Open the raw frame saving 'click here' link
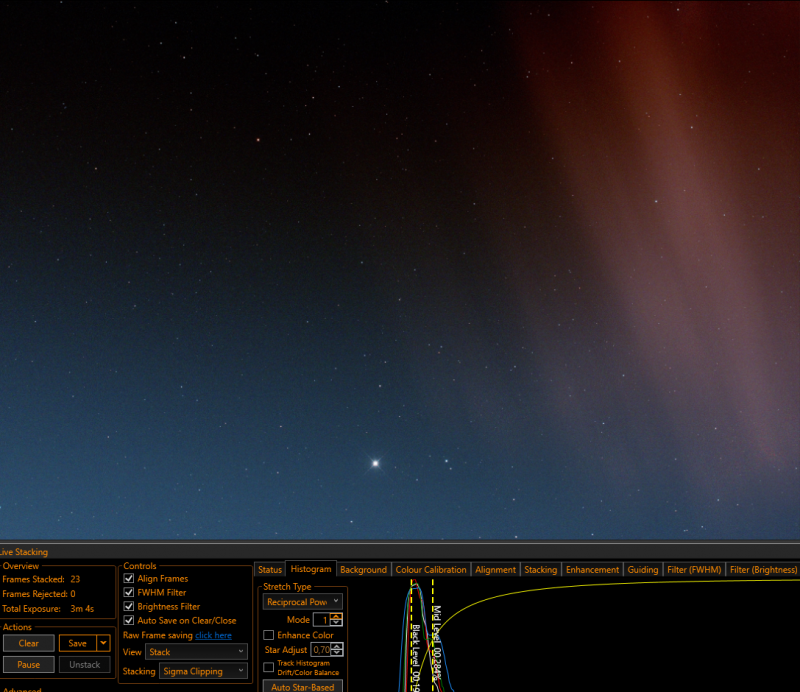800x692 pixels. click(213, 635)
